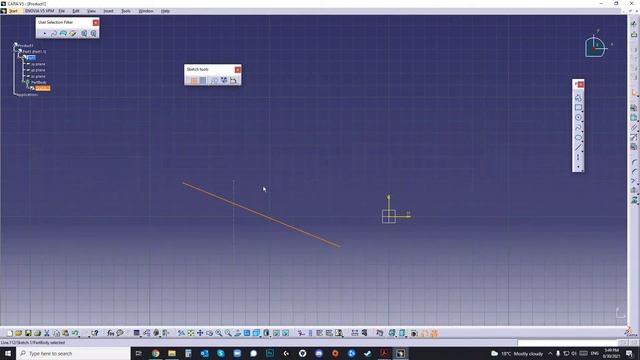Click Formula f(x) icon
640x360 pixels.
tap(111, 333)
